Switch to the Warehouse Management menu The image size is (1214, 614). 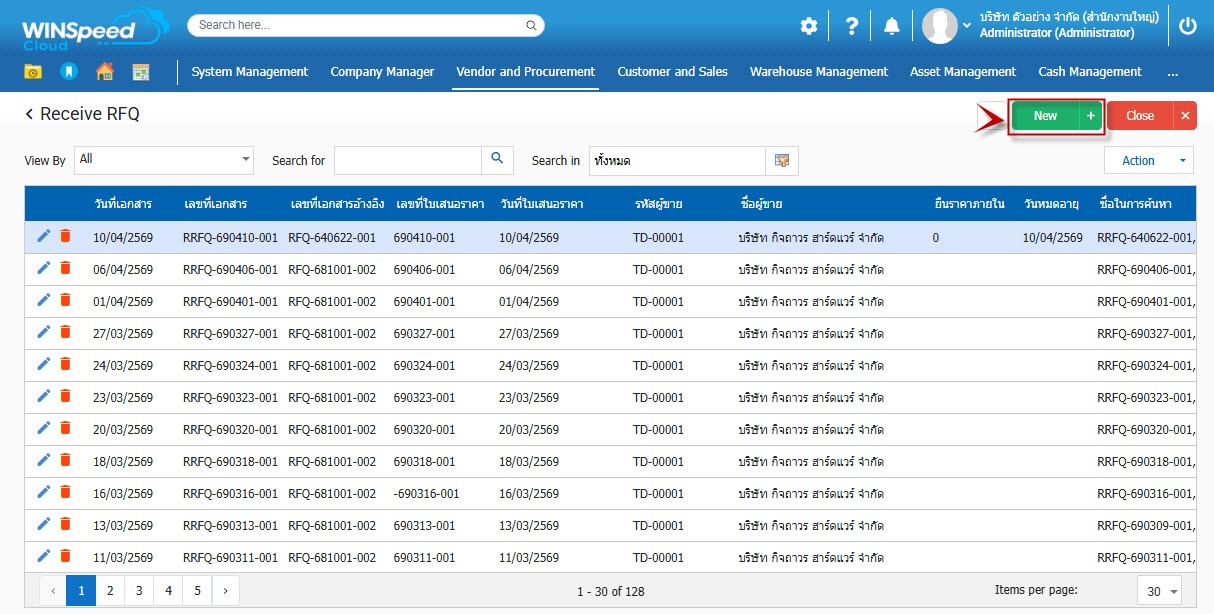pos(818,72)
